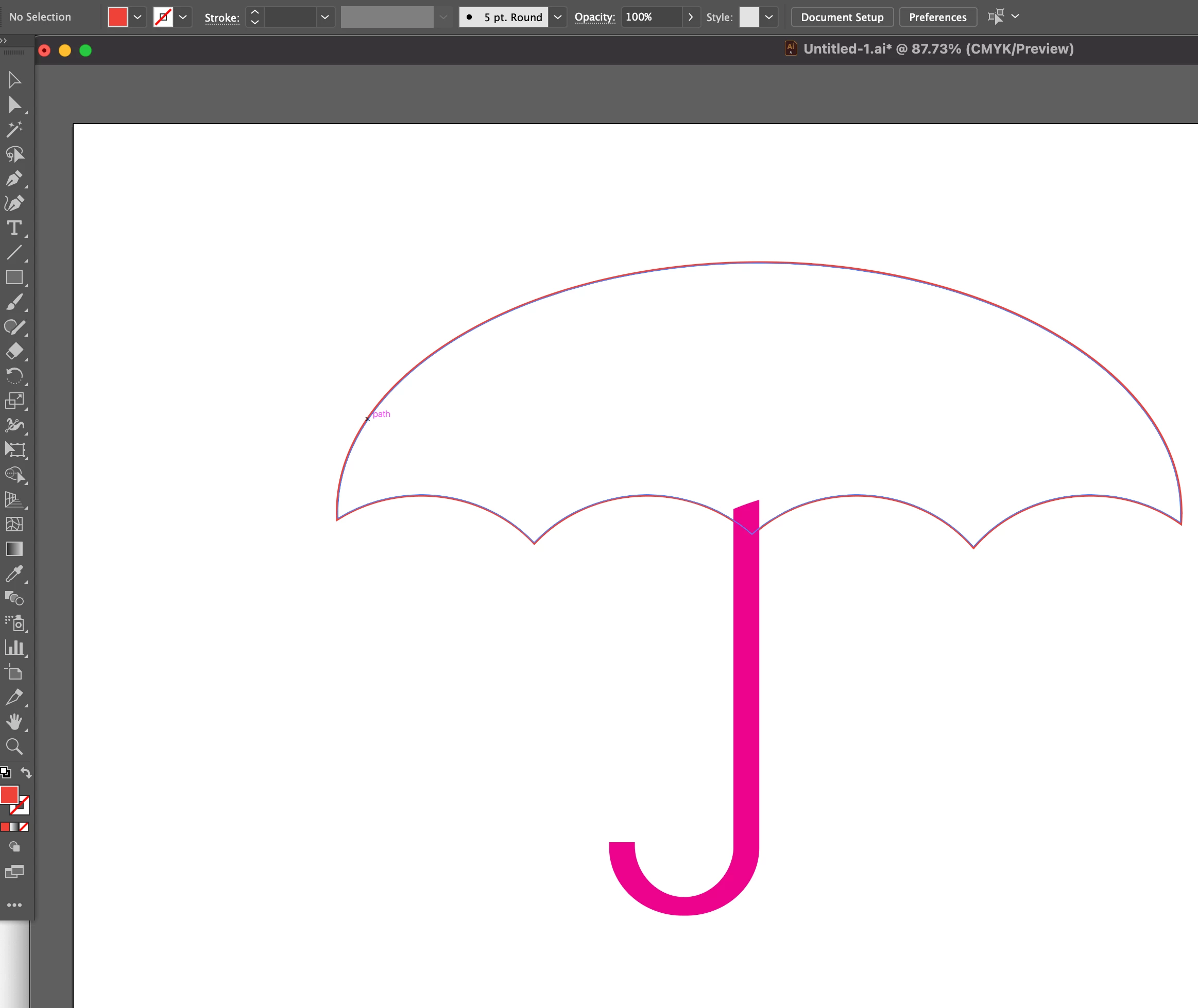1198x1008 pixels.
Task: Click the red fill swatch in the toolbar
Action: [9, 795]
